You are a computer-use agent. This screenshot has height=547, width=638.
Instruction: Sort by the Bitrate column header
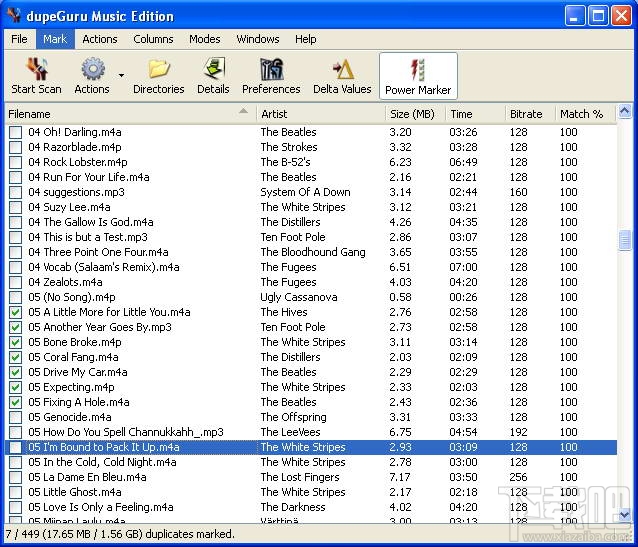pyautogui.click(x=530, y=114)
